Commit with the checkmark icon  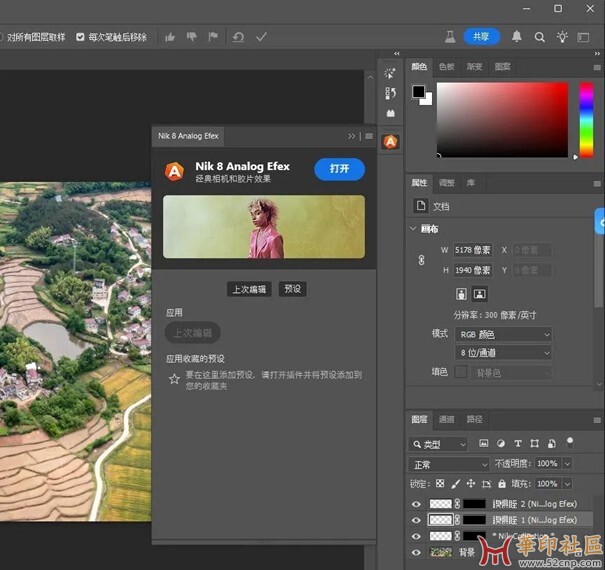[261, 37]
